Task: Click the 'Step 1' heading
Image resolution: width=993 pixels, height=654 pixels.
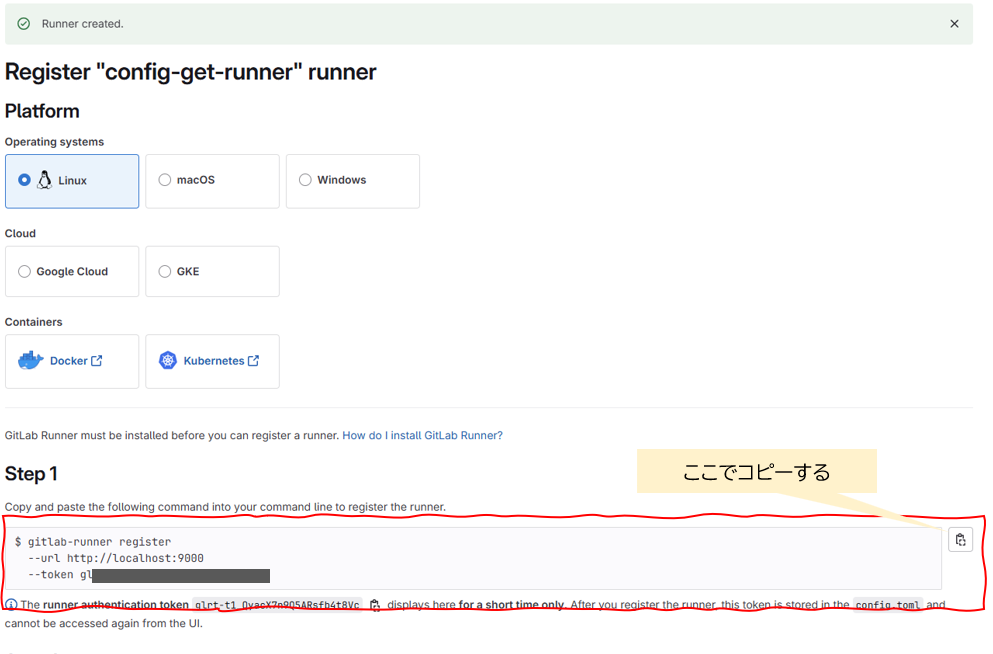Action: tap(31, 474)
